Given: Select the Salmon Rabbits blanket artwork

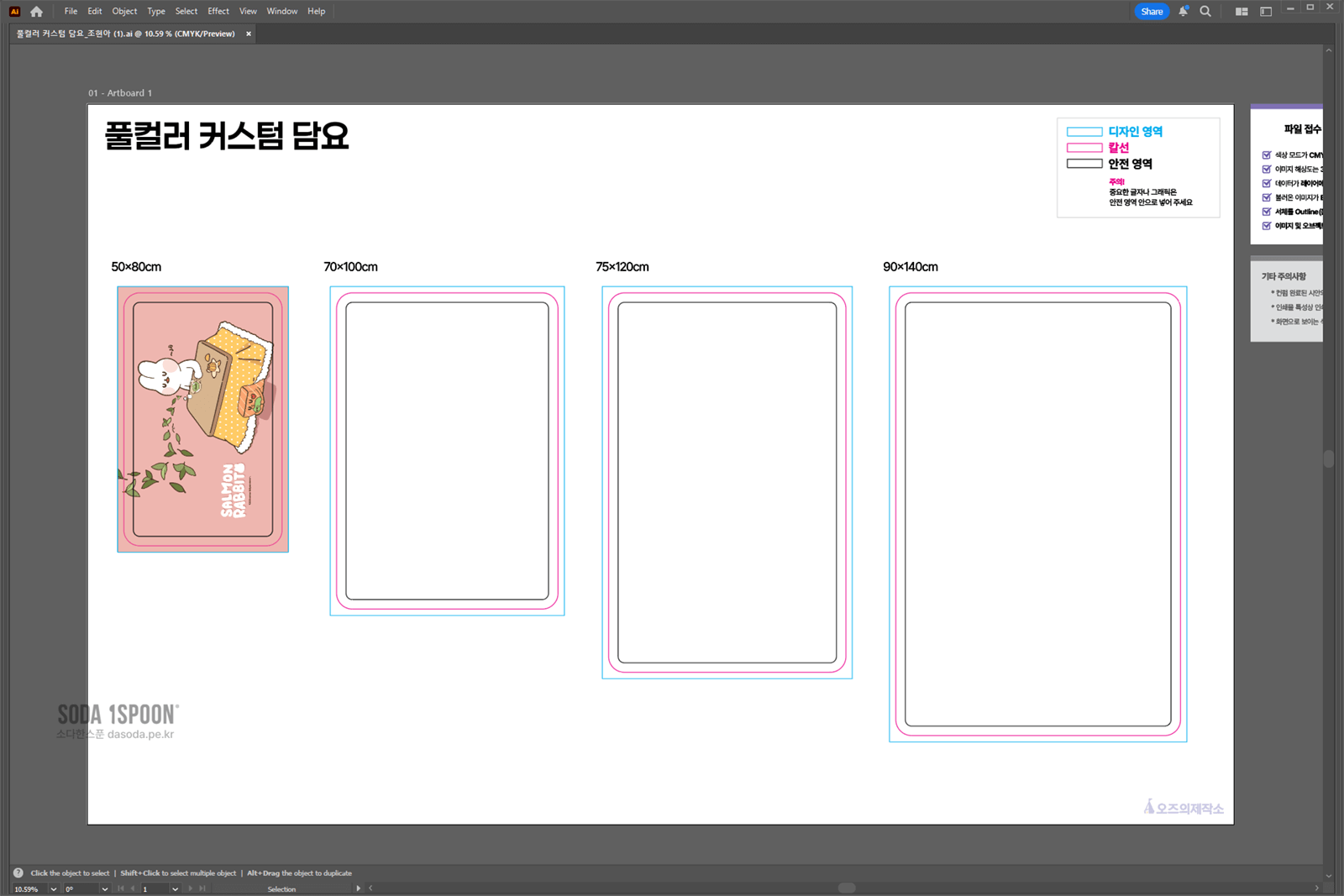Looking at the screenshot, I should pos(203,419).
